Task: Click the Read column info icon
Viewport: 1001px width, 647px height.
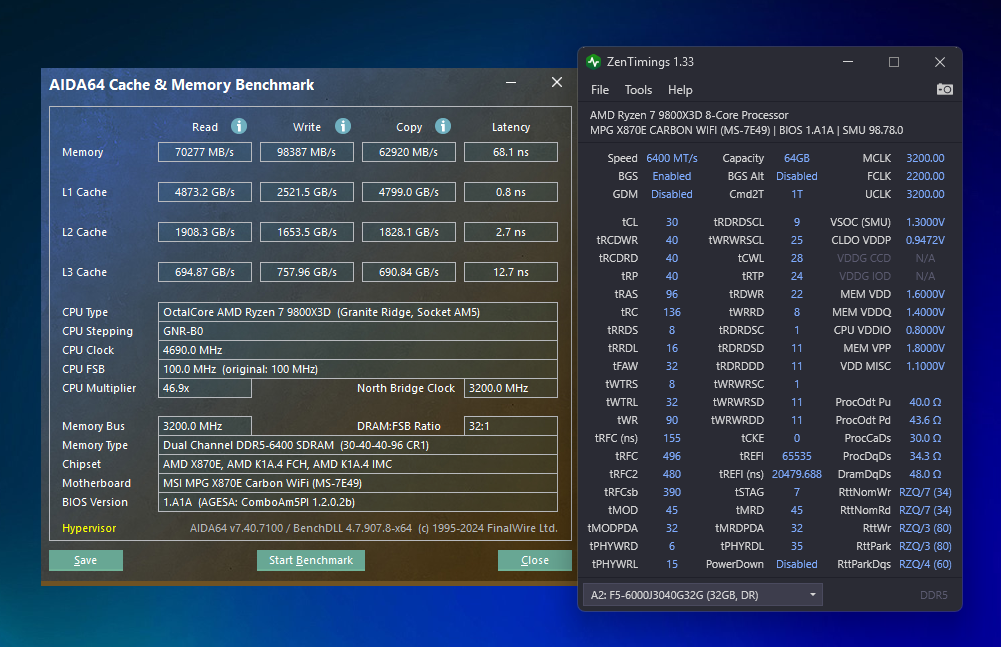Action: pyautogui.click(x=239, y=126)
